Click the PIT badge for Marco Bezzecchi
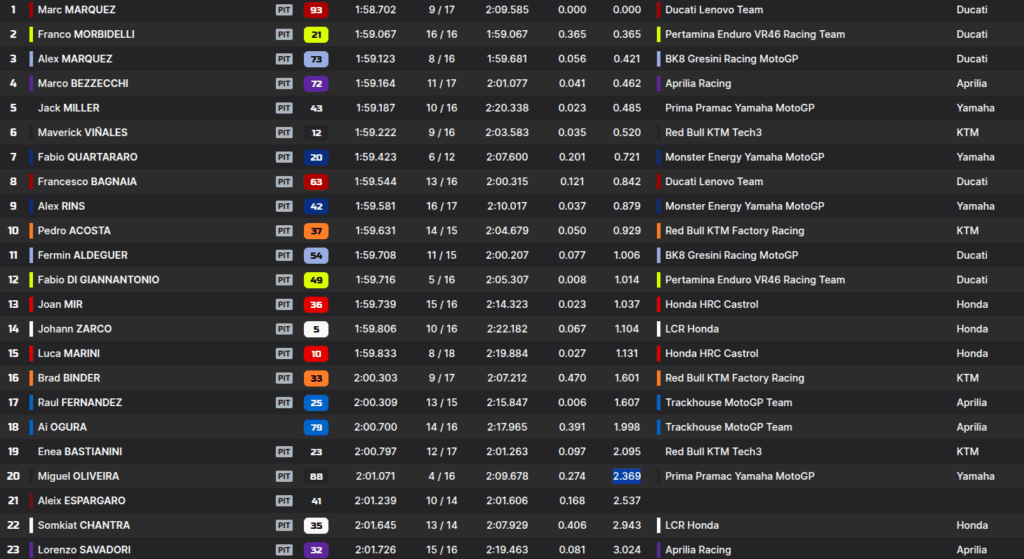This screenshot has width=1024, height=559. 284,84
